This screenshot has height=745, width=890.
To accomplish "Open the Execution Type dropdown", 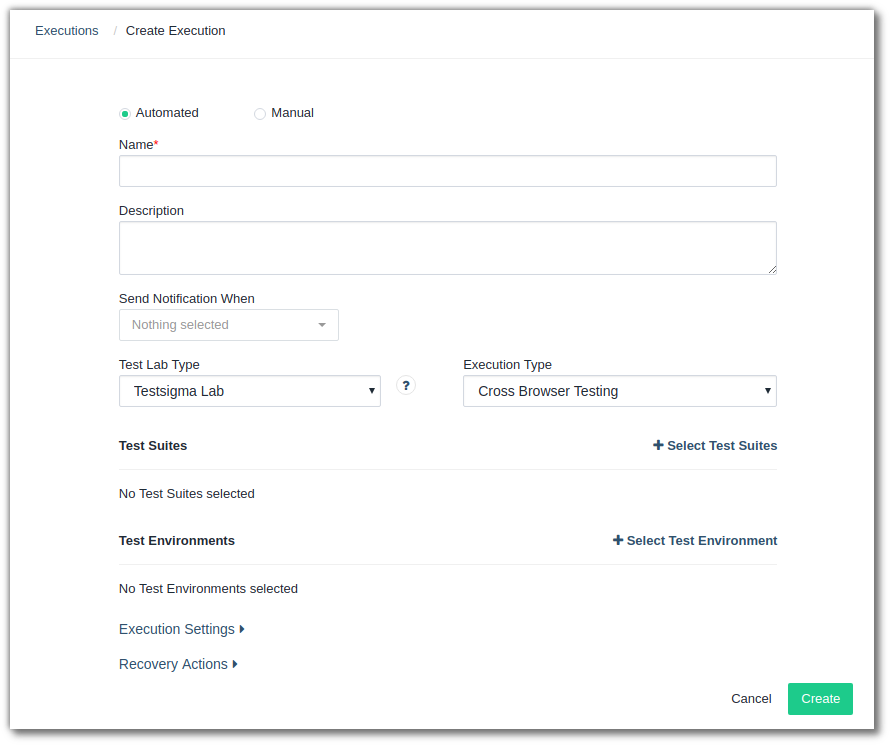I will coord(620,391).
